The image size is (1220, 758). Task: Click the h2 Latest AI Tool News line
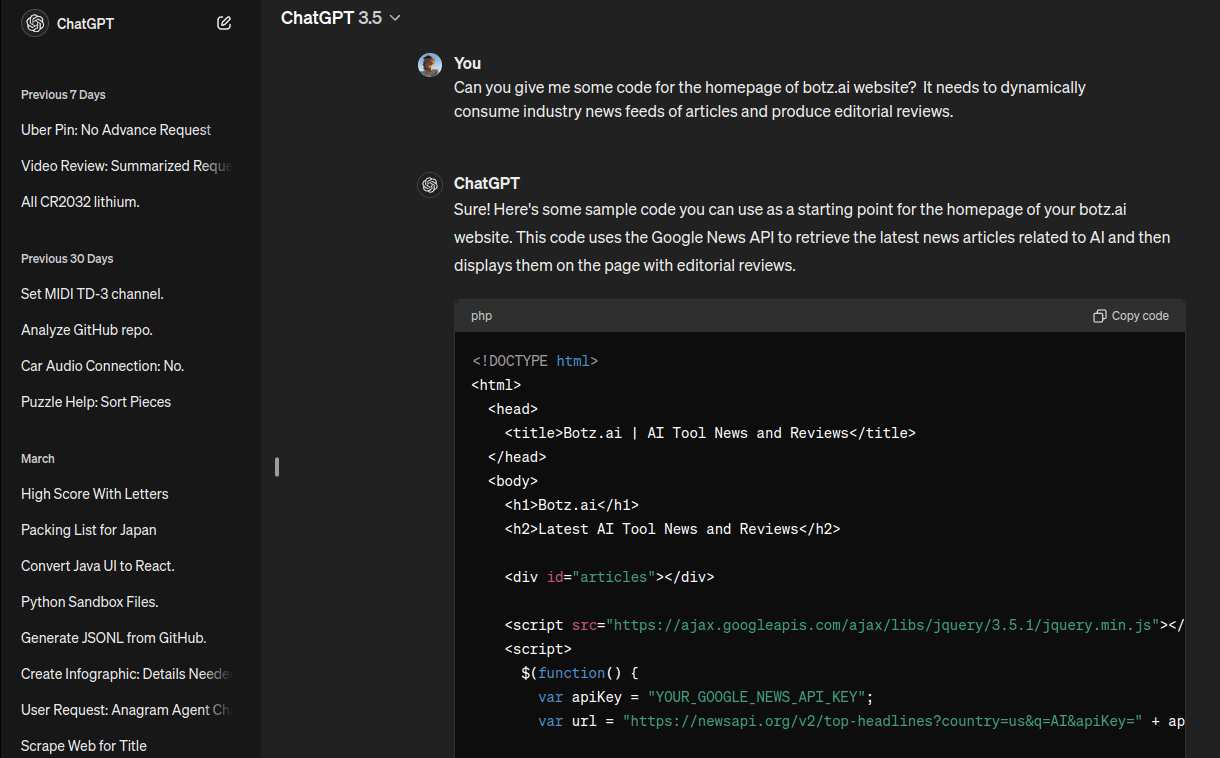[673, 529]
